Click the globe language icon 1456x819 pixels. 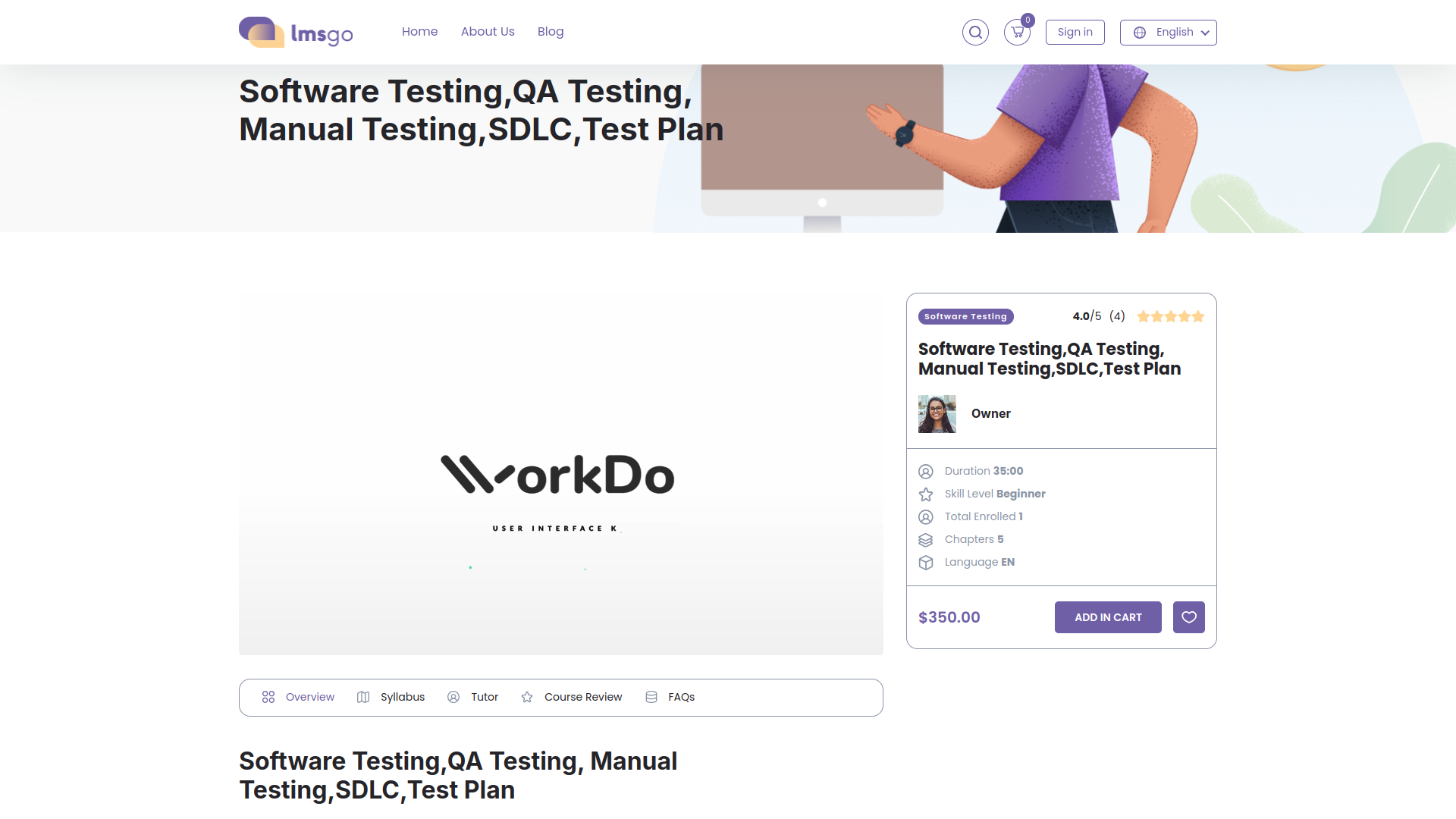pos(1140,33)
